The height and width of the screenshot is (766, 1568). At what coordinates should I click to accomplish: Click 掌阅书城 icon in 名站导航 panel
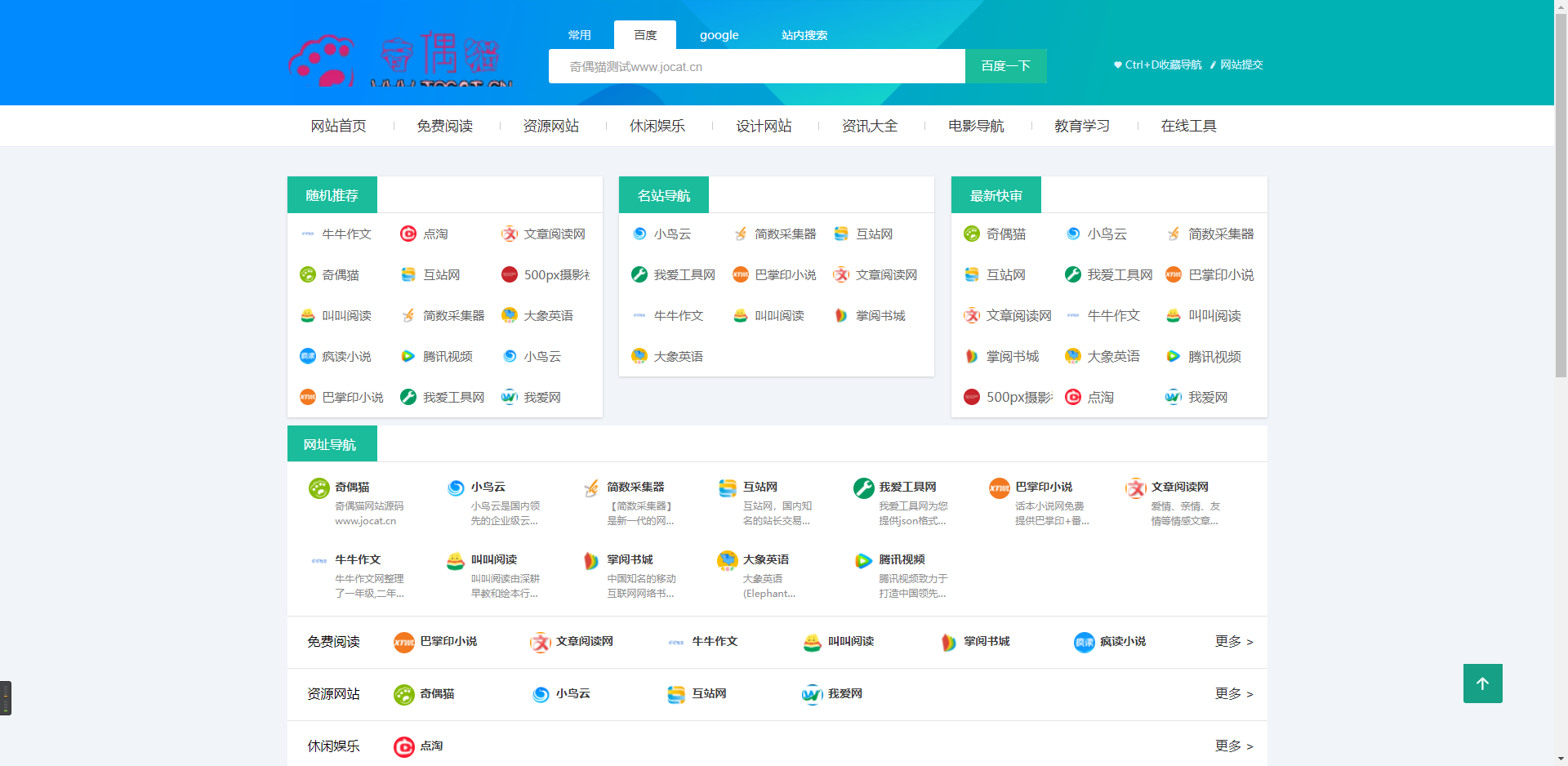841,315
